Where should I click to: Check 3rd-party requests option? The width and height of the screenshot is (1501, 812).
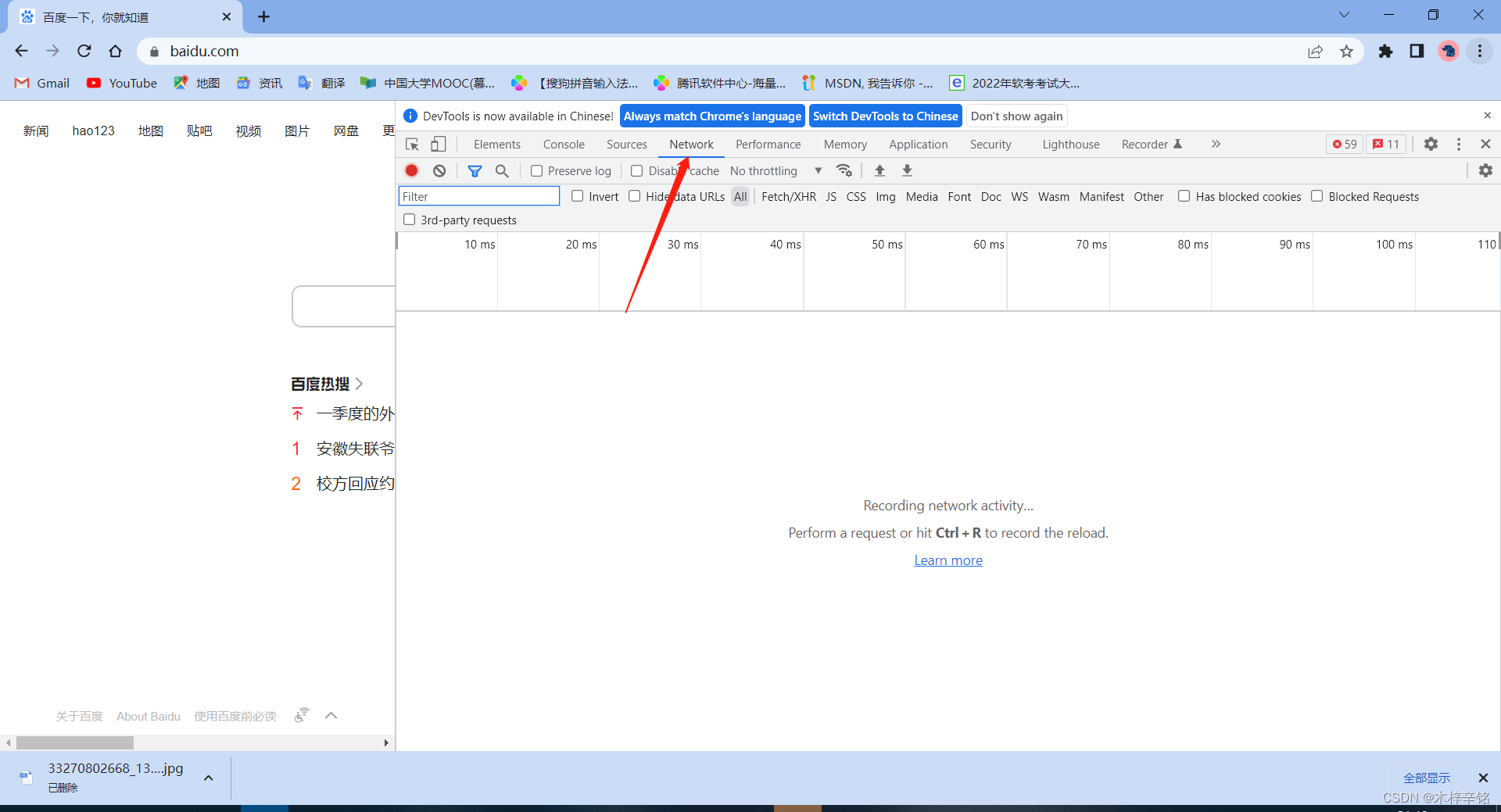pos(409,220)
